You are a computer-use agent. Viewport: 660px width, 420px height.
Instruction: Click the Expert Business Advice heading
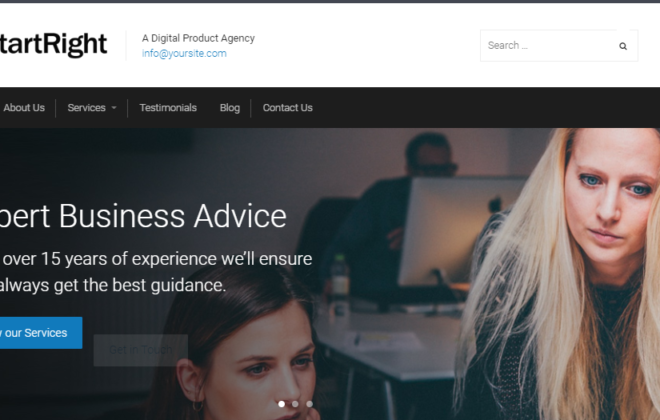(x=143, y=216)
